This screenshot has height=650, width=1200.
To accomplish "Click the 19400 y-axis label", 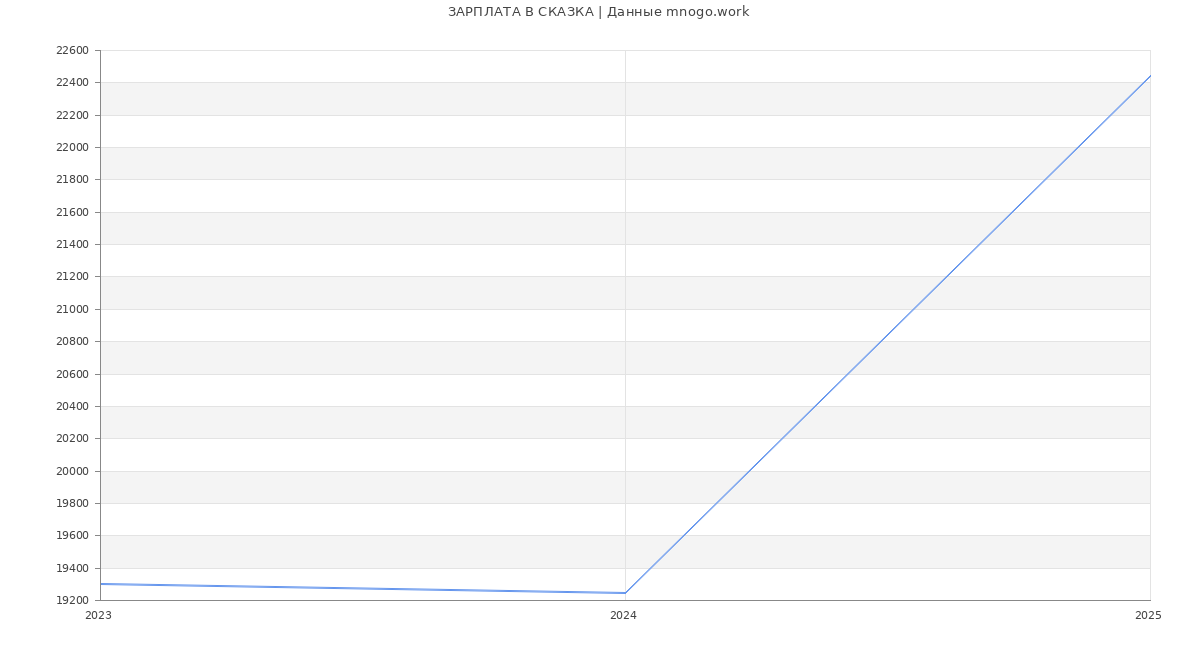I will click(72, 568).
